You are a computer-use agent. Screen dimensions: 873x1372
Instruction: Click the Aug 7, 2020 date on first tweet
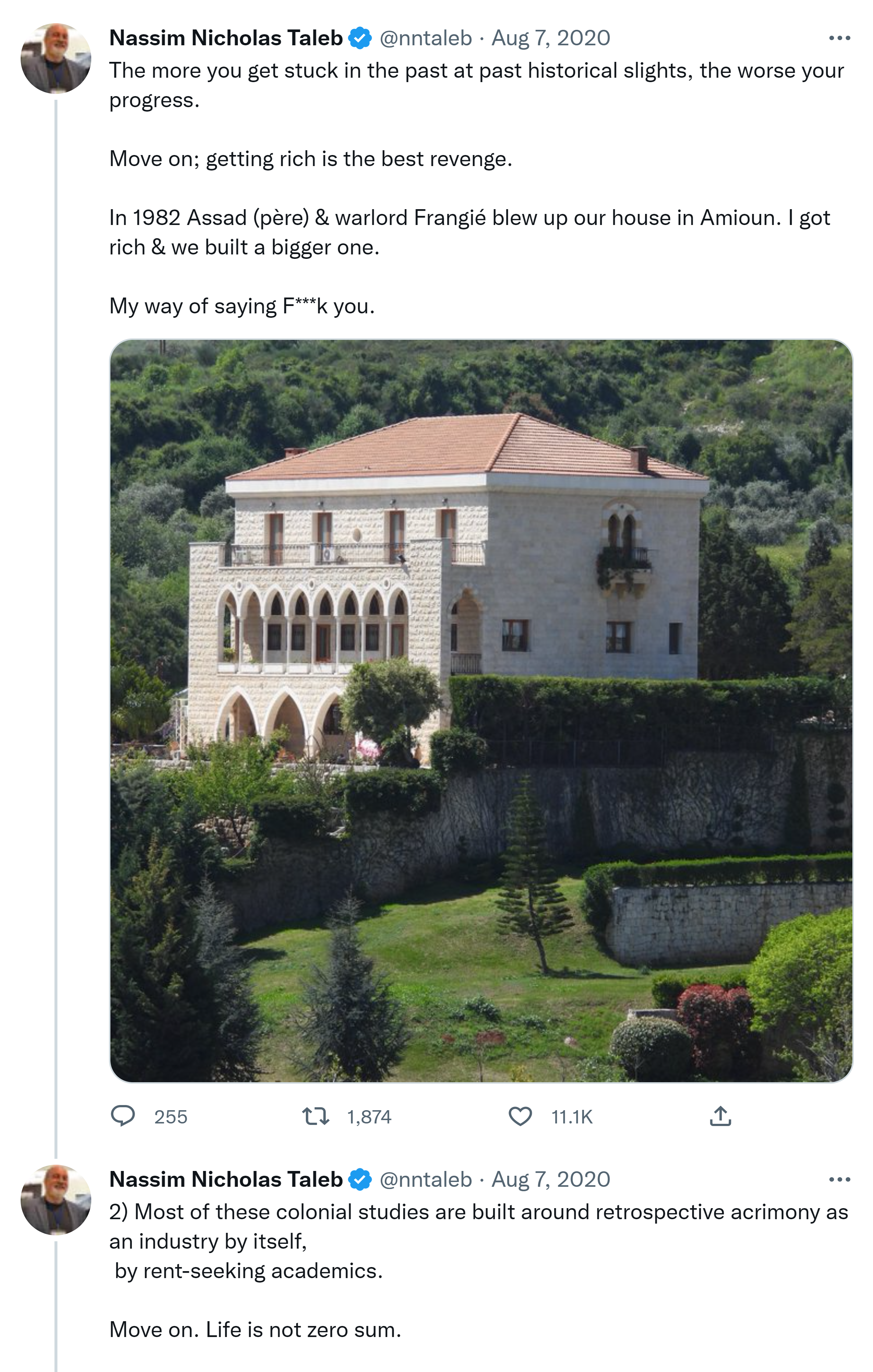pos(551,38)
